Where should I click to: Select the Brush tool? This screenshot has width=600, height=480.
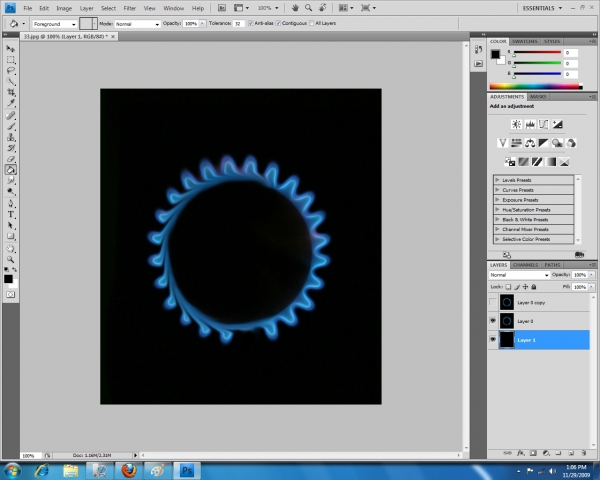point(11,126)
